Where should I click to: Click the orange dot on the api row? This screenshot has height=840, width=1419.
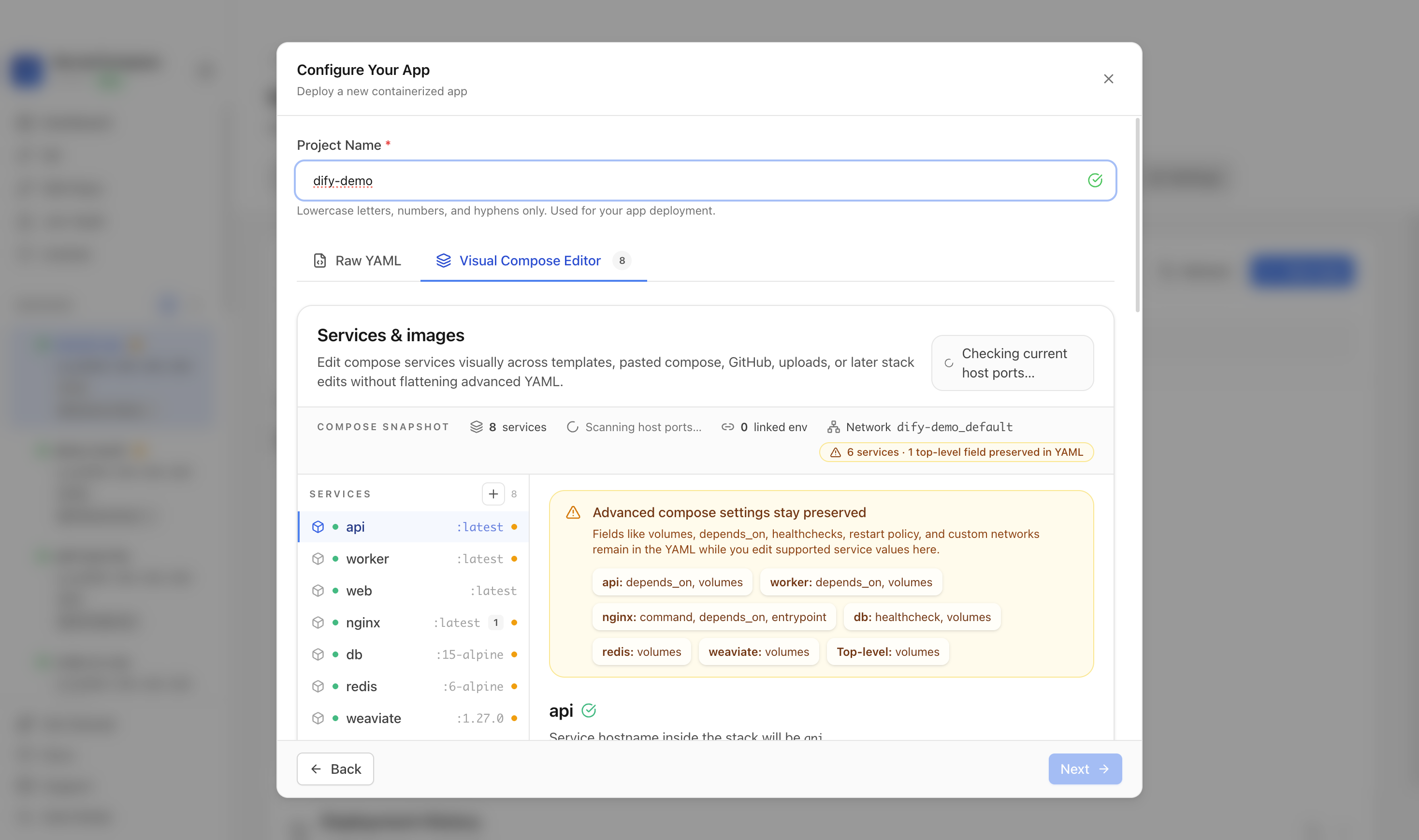click(514, 527)
